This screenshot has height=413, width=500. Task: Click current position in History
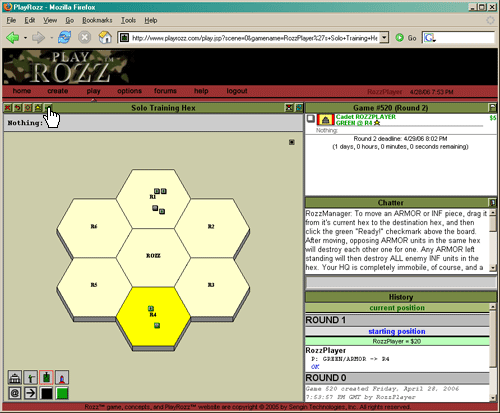[397, 308]
